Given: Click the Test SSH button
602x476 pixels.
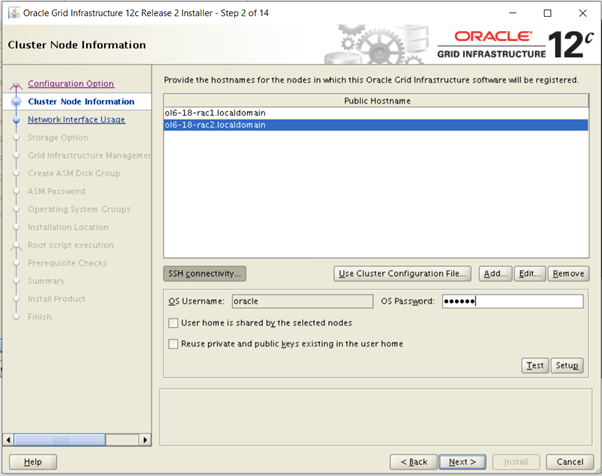Looking at the screenshot, I should [535, 366].
